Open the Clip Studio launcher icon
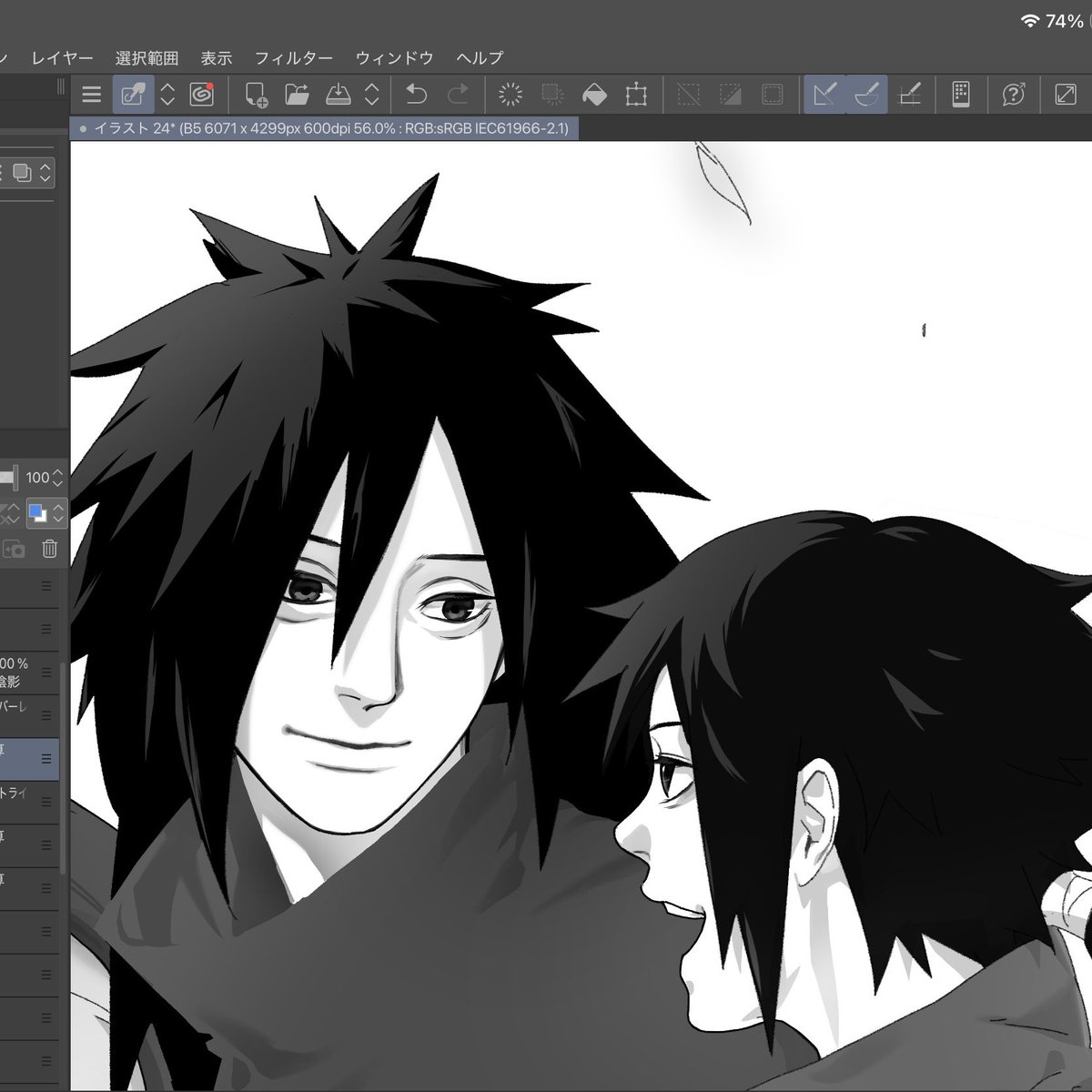 pyautogui.click(x=201, y=95)
